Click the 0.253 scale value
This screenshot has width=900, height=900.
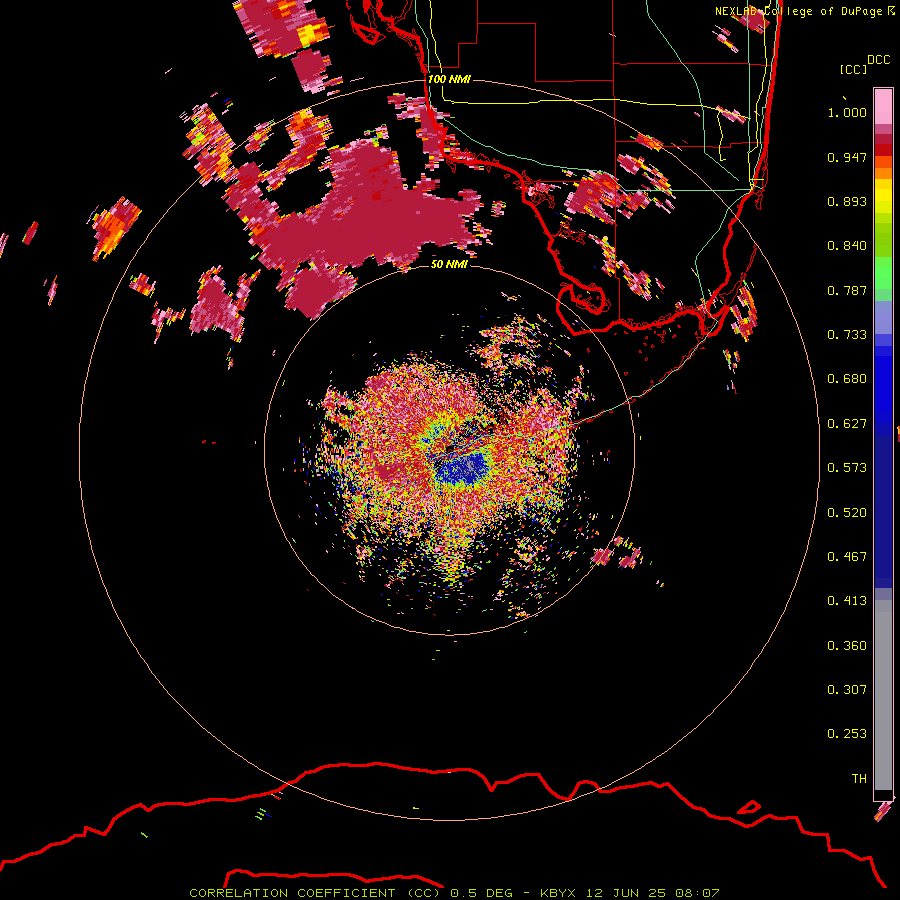click(x=847, y=734)
